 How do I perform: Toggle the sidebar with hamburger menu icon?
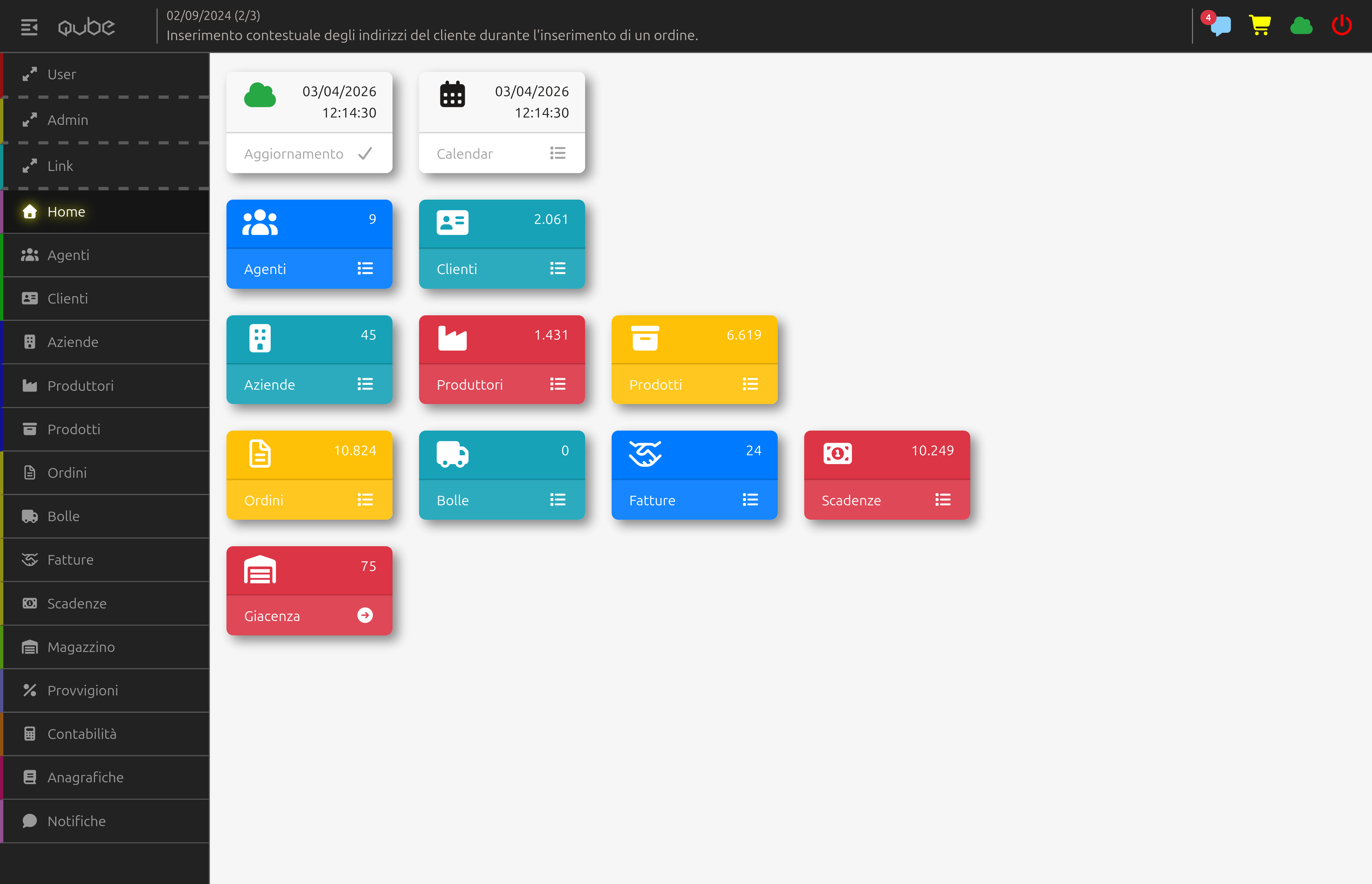[29, 27]
